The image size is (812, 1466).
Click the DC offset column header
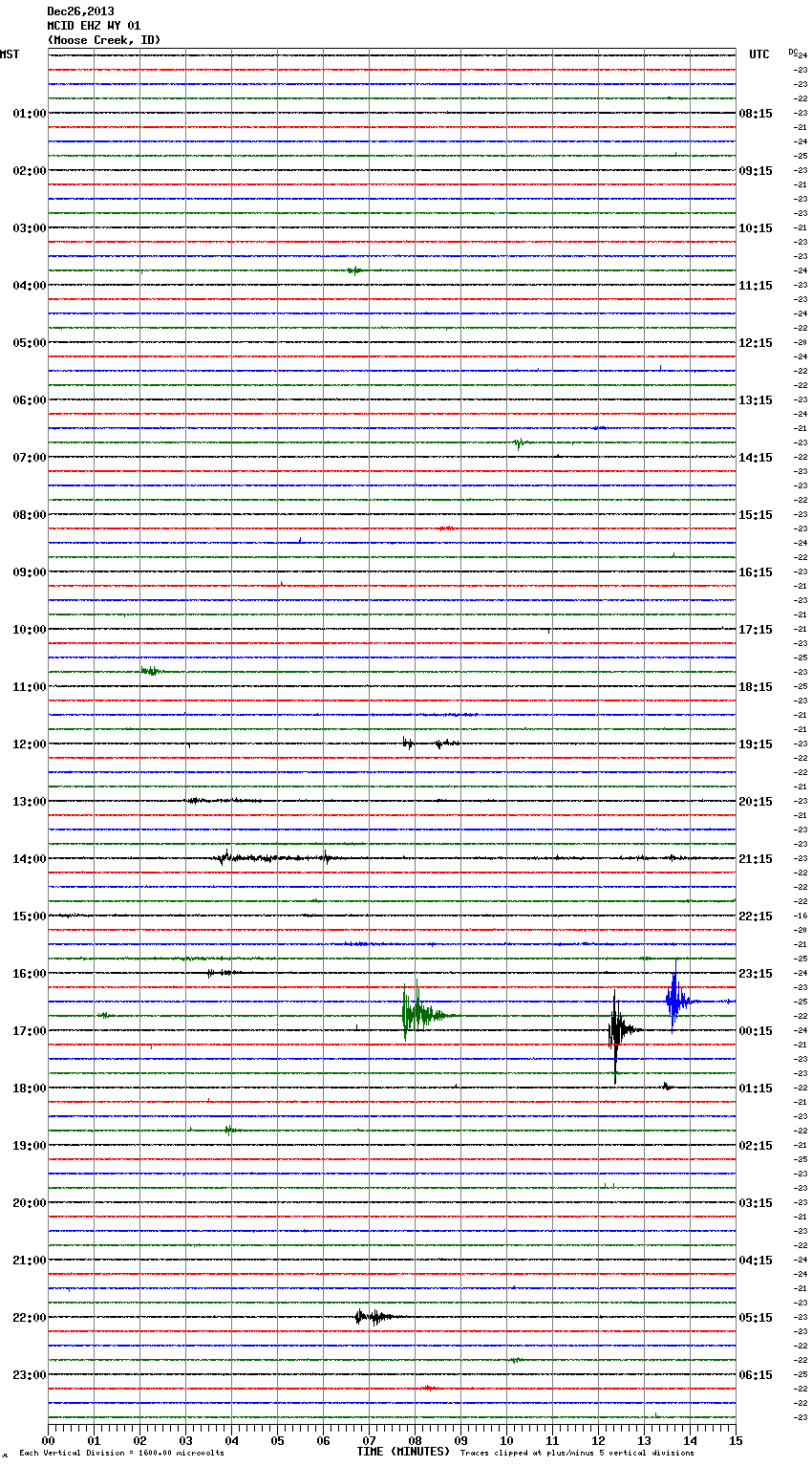pyautogui.click(x=792, y=52)
